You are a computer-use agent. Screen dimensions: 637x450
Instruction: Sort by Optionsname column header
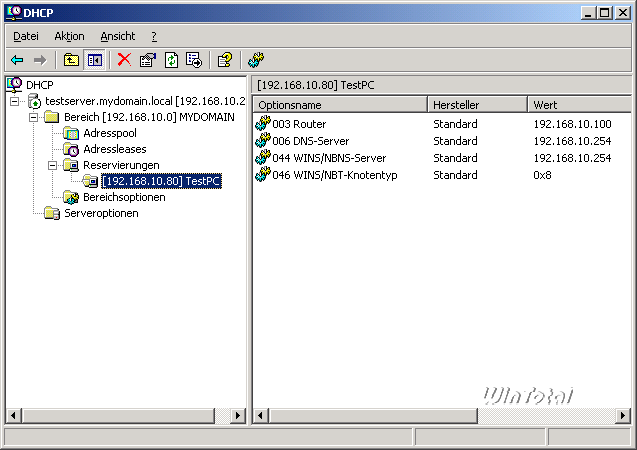340,105
